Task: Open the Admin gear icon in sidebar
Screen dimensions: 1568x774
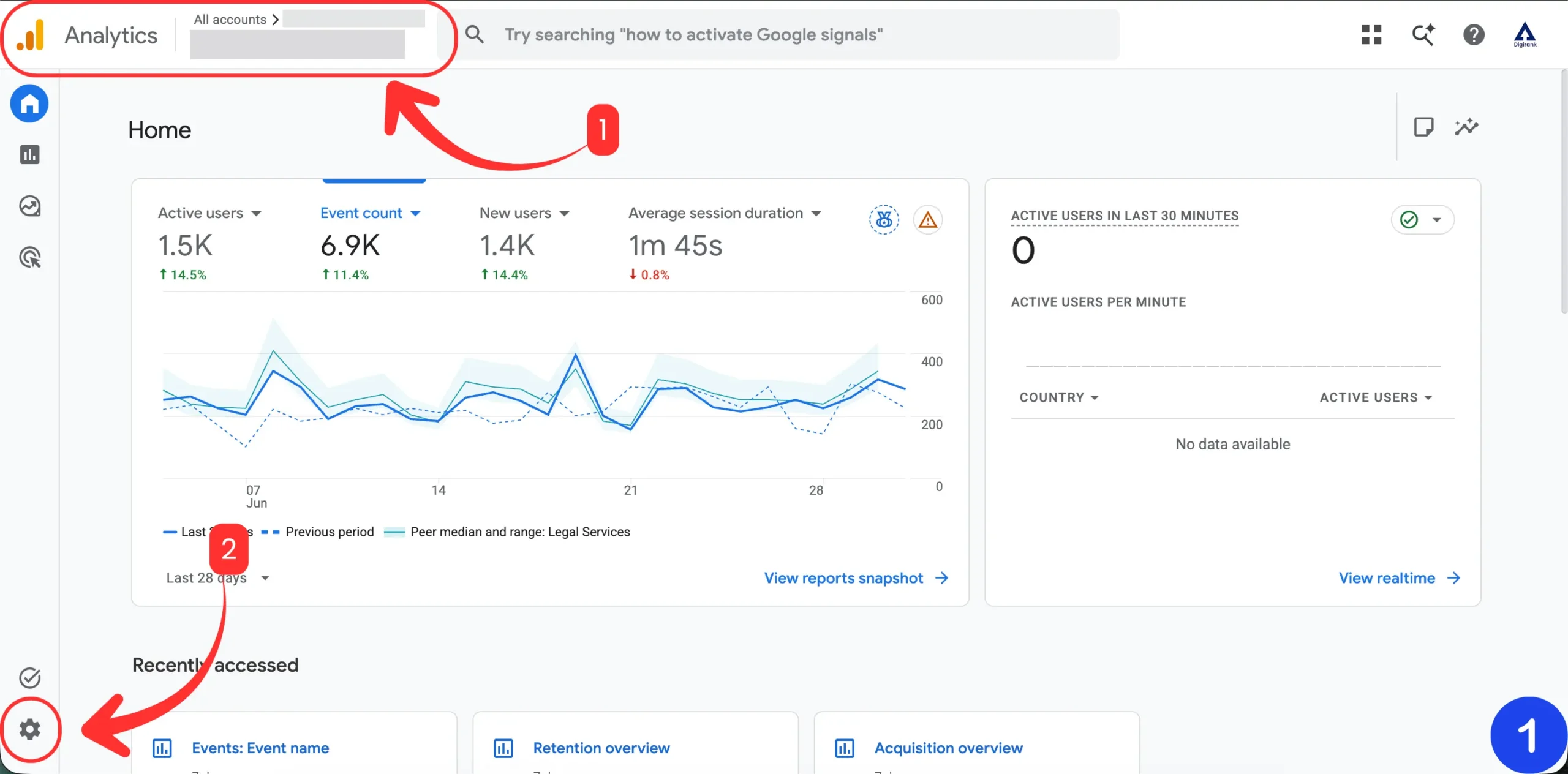Action: point(29,729)
